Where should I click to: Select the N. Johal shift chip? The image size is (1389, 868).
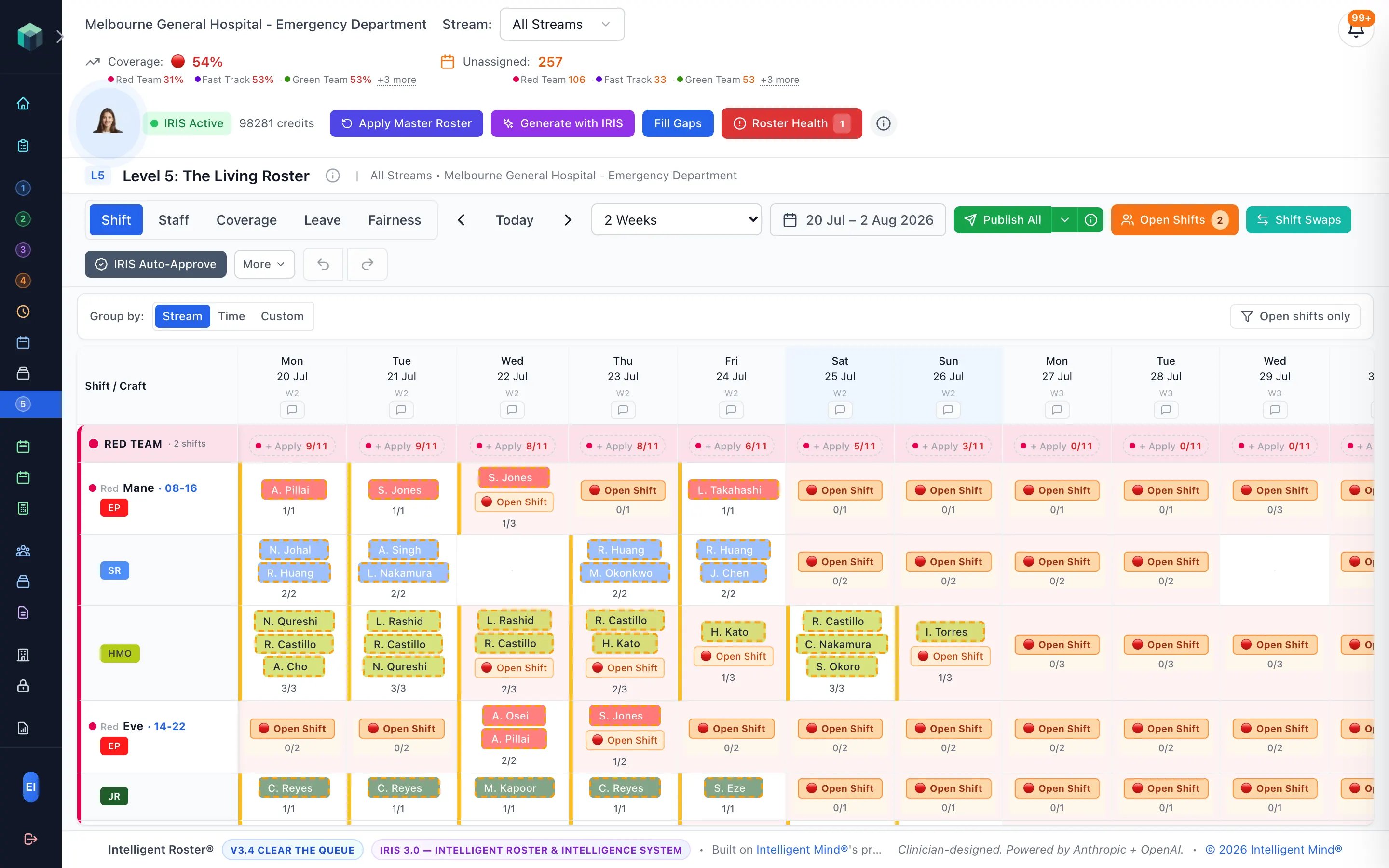pyautogui.click(x=294, y=549)
